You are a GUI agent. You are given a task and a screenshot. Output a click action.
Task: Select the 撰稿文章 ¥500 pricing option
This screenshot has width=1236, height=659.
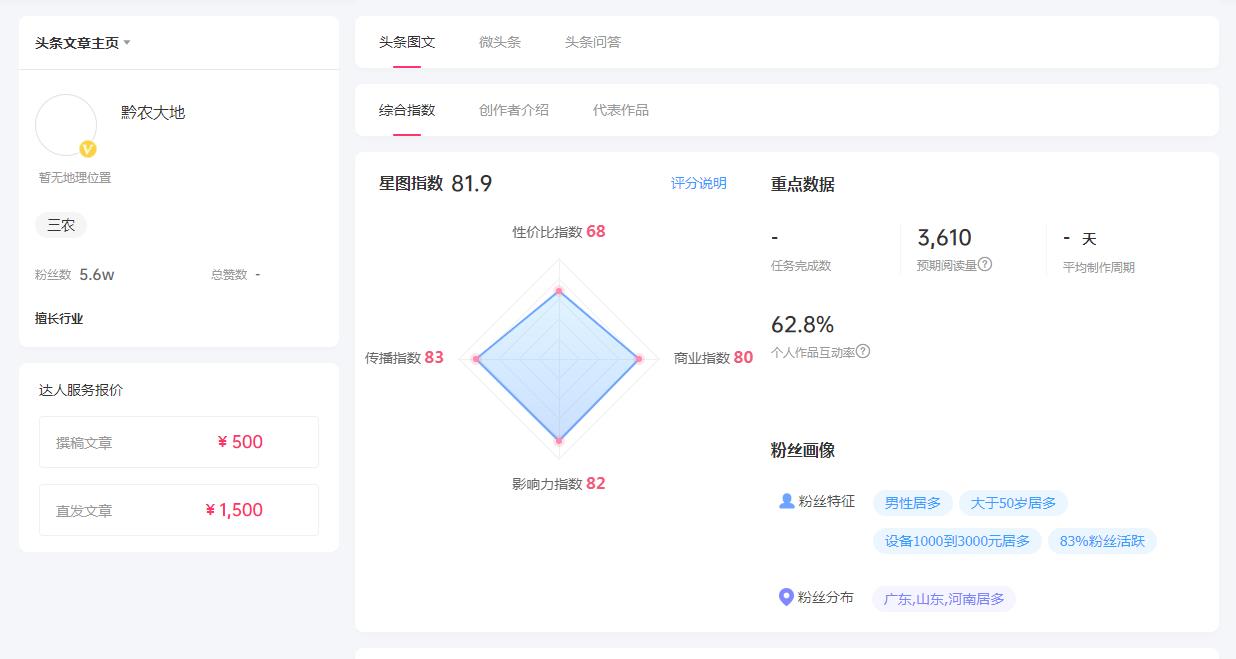[x=178, y=442]
